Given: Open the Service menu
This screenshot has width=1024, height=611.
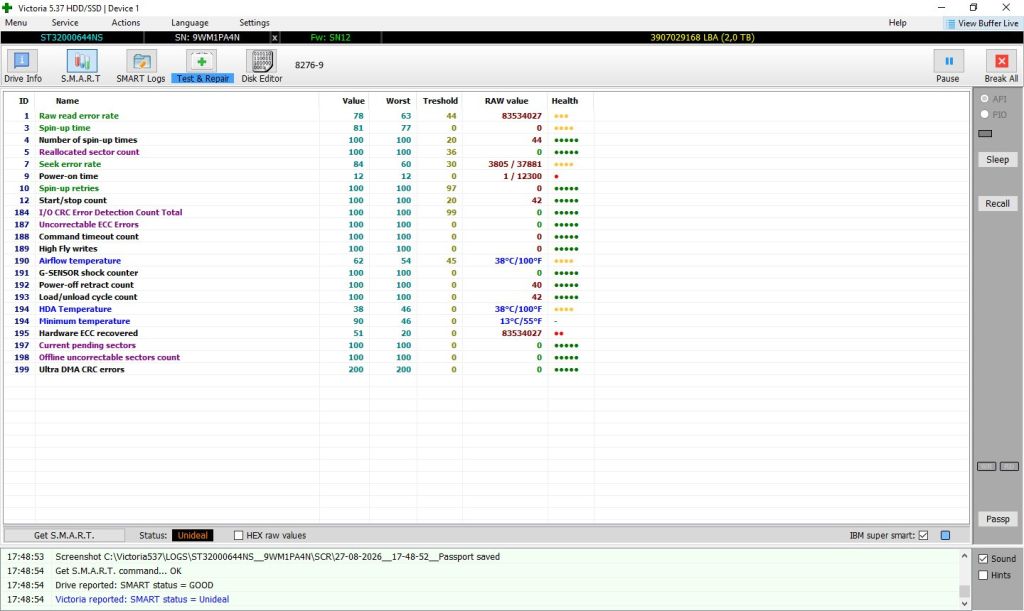Looking at the screenshot, I should 65,22.
